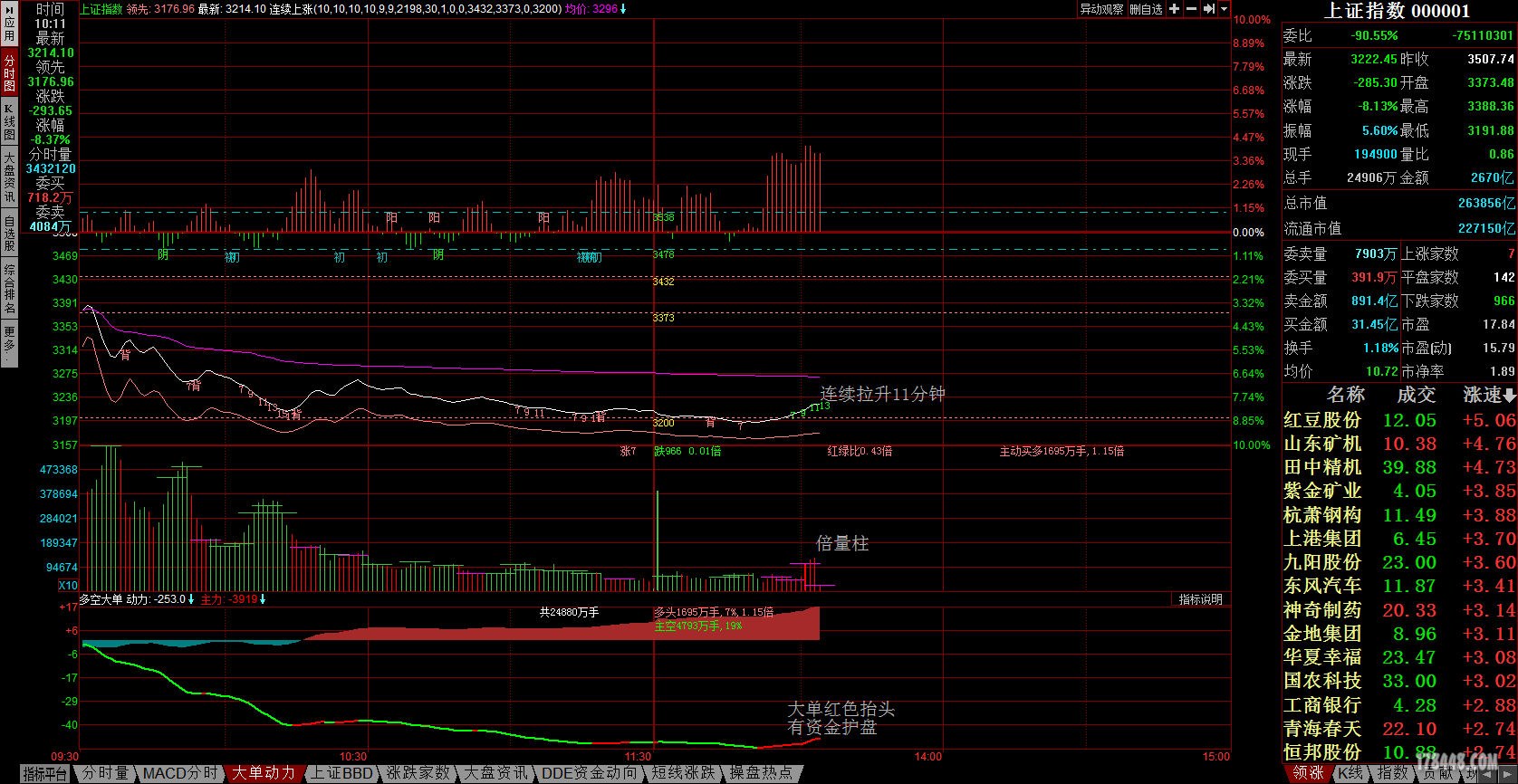Click 上证指数 000001 title
Image resolution: width=1518 pixels, height=784 pixels.
pyautogui.click(x=1398, y=11)
